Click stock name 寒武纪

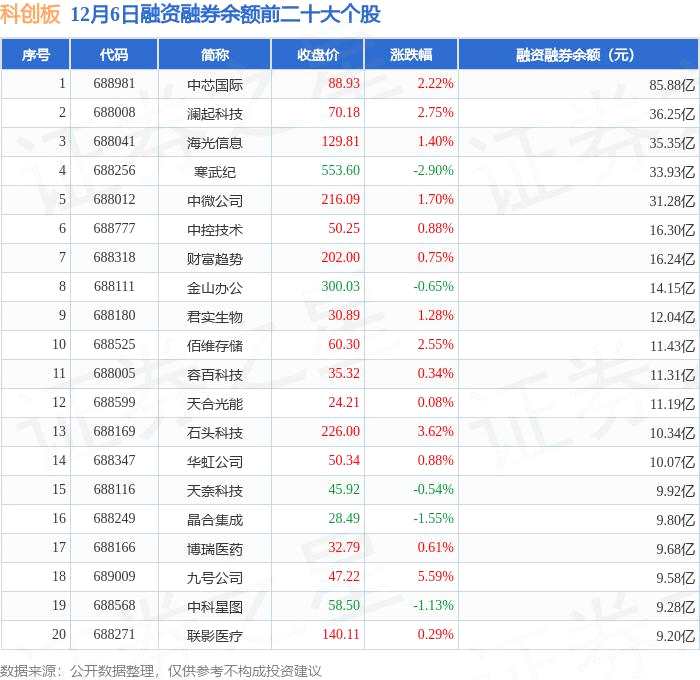215,172
